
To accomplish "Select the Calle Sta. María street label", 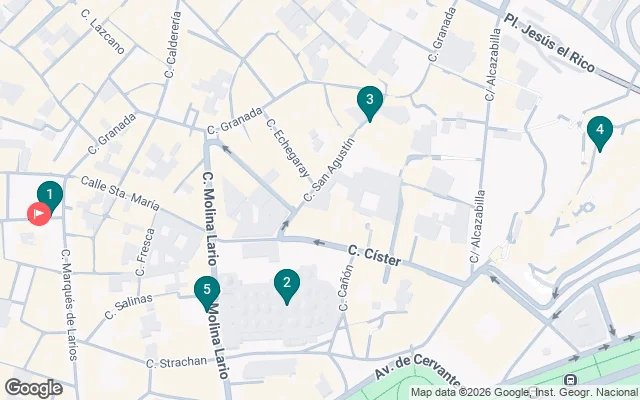I will tap(120, 193).
